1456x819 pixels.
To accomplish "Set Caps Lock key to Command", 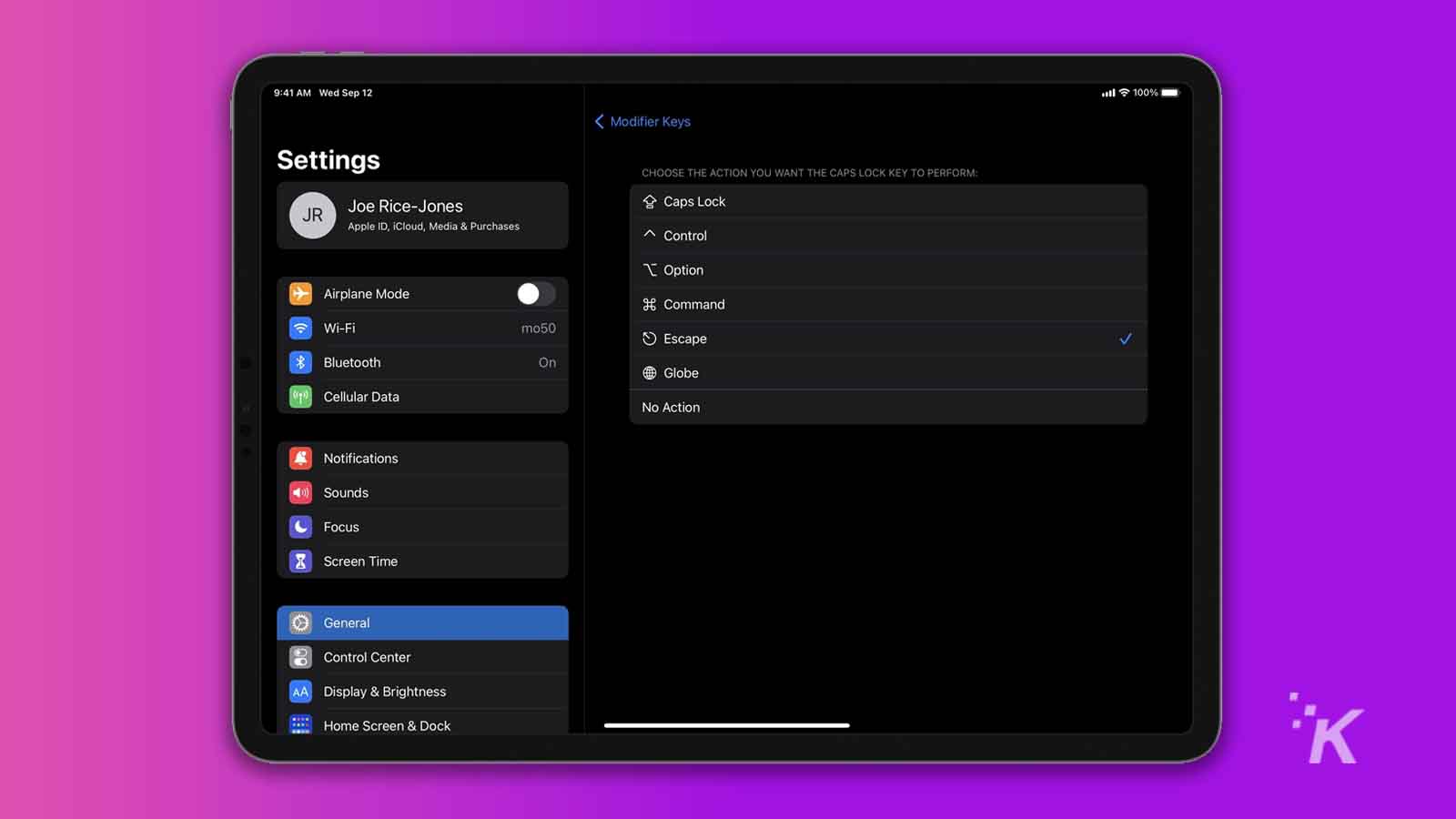I will tap(888, 304).
